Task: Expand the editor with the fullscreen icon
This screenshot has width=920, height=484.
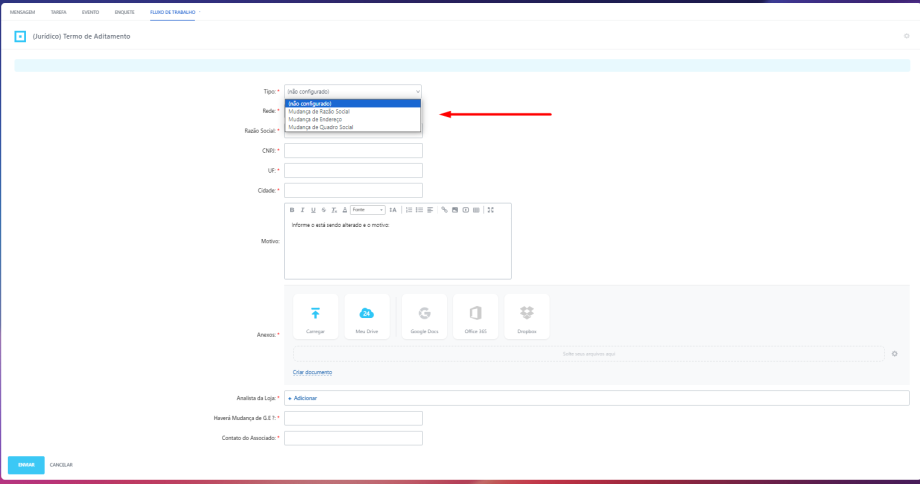Action: (491, 210)
